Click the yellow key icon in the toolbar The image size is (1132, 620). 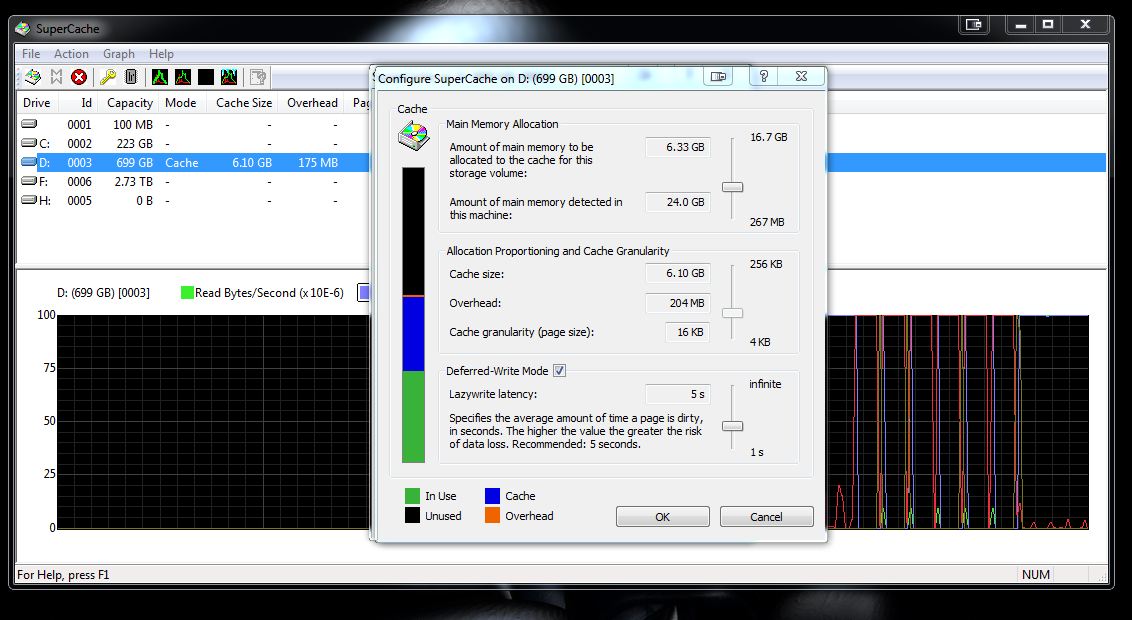(108, 77)
